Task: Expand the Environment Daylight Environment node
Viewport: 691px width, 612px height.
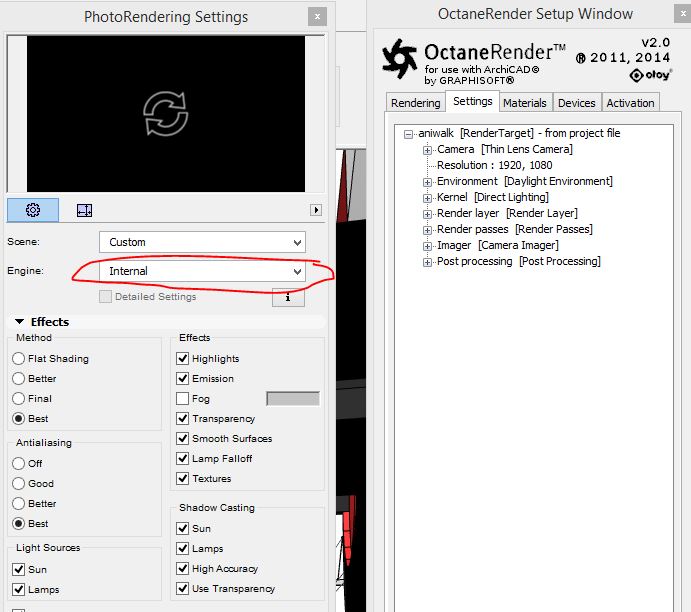Action: (427, 182)
